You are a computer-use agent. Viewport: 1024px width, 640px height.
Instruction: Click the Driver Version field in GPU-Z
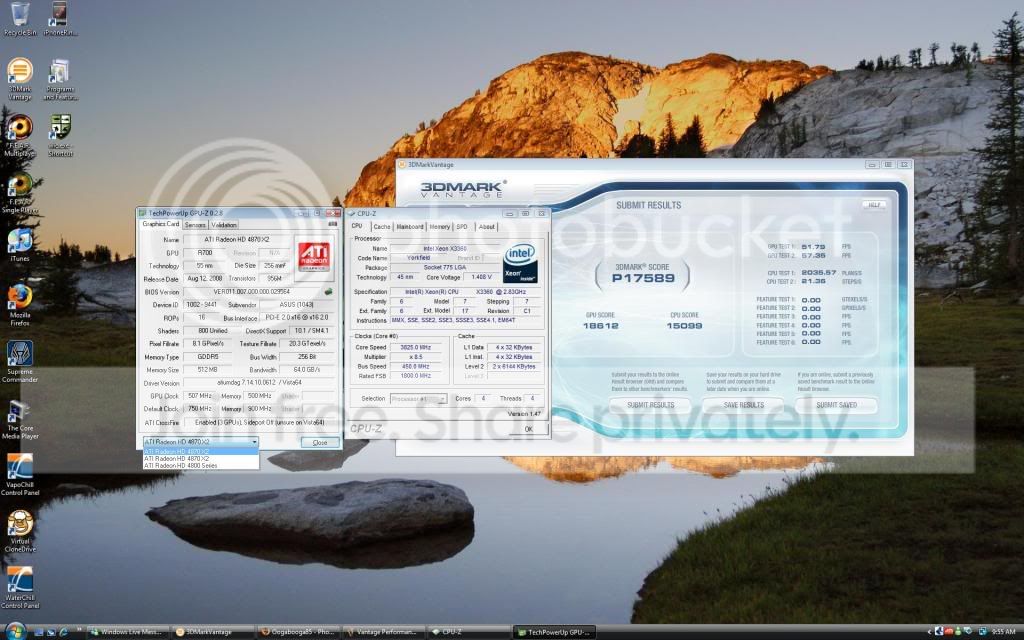point(259,383)
